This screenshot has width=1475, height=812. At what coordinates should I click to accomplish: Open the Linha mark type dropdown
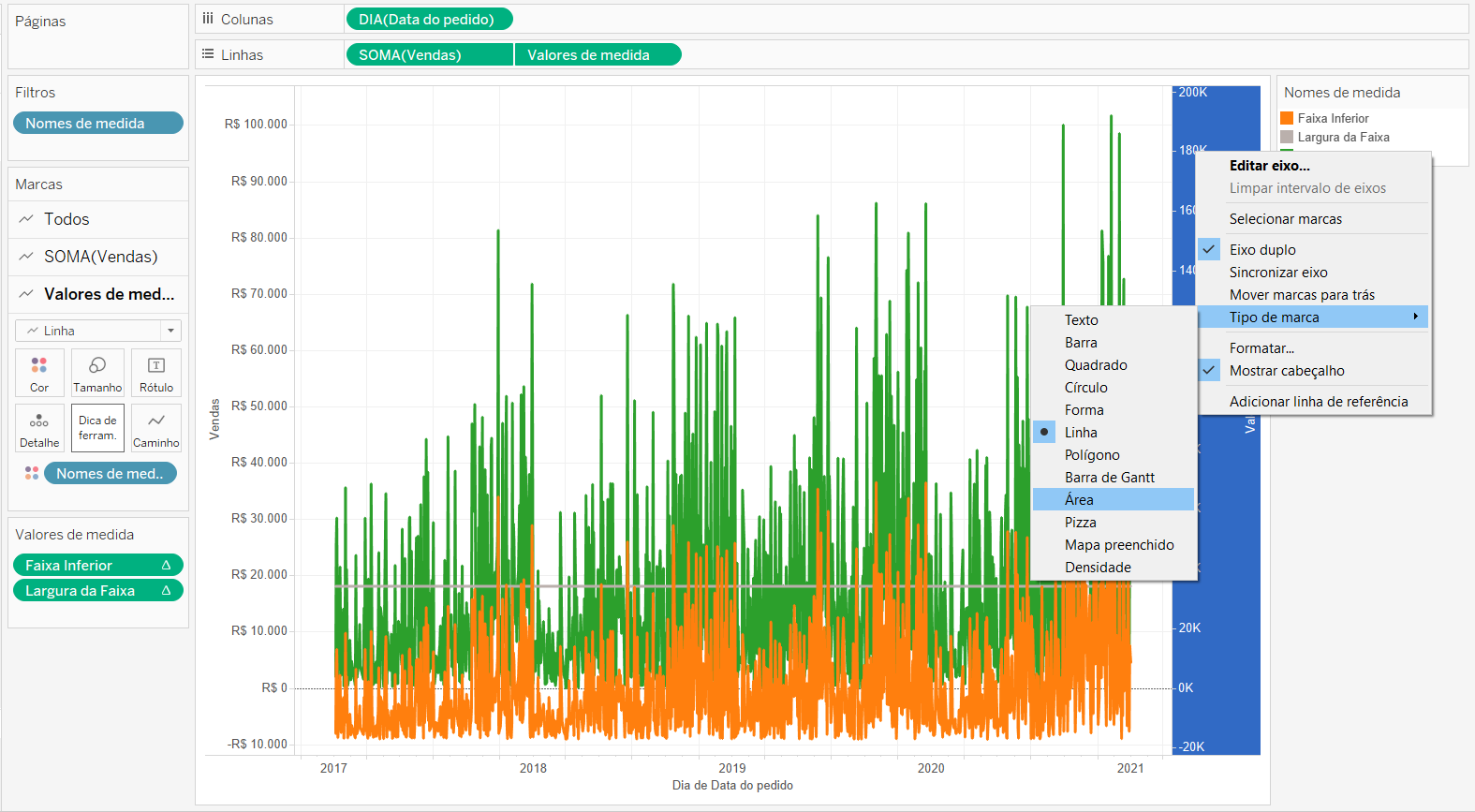[98, 331]
